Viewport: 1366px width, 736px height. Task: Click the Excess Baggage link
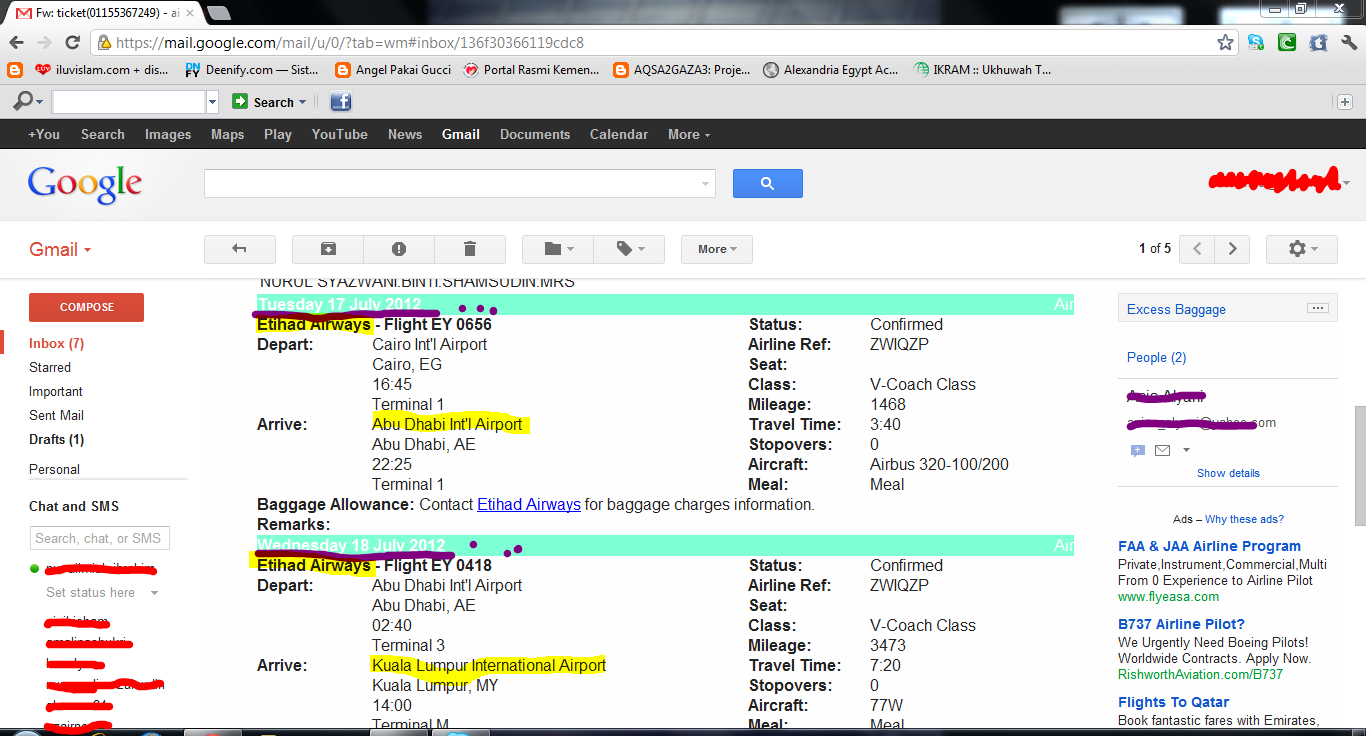pos(1176,309)
